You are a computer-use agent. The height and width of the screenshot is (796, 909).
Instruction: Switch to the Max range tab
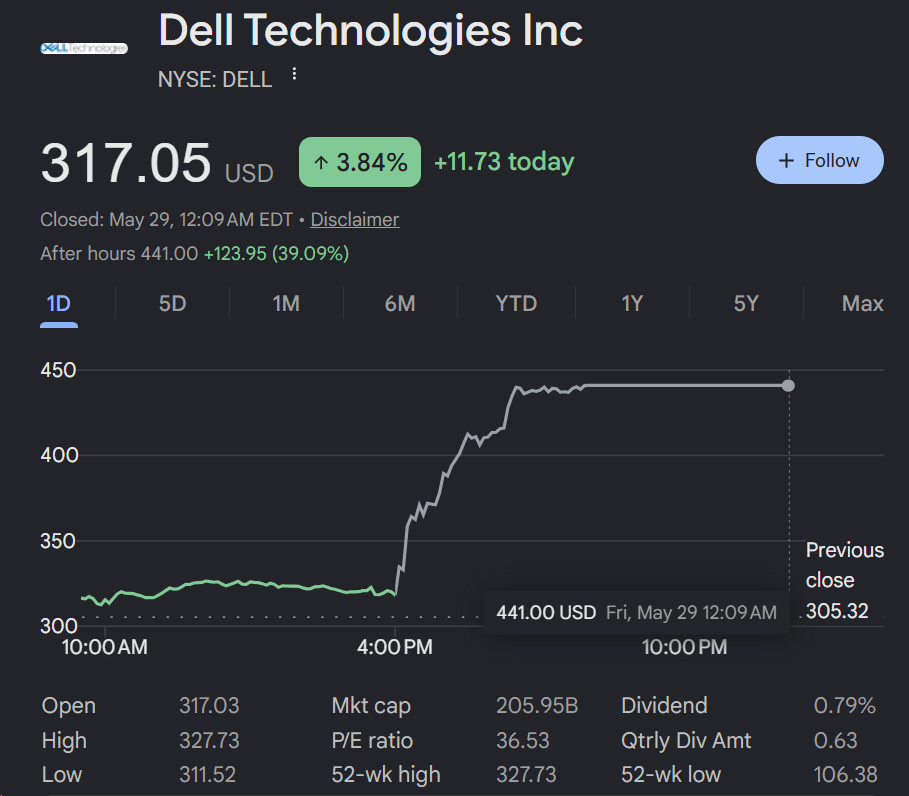point(863,304)
